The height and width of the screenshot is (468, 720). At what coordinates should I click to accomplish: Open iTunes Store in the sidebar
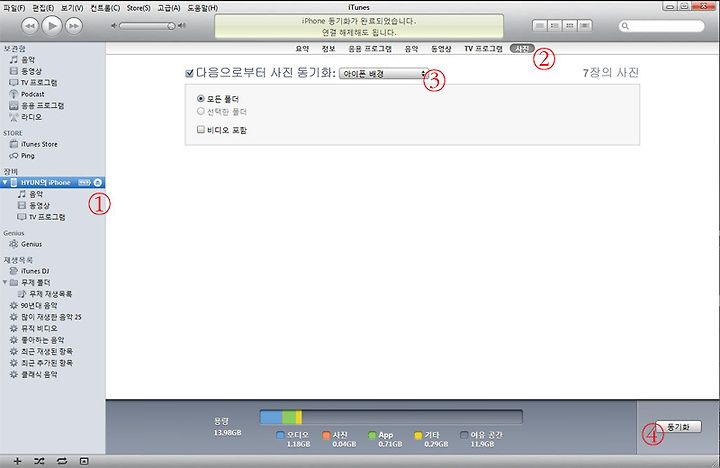39,144
